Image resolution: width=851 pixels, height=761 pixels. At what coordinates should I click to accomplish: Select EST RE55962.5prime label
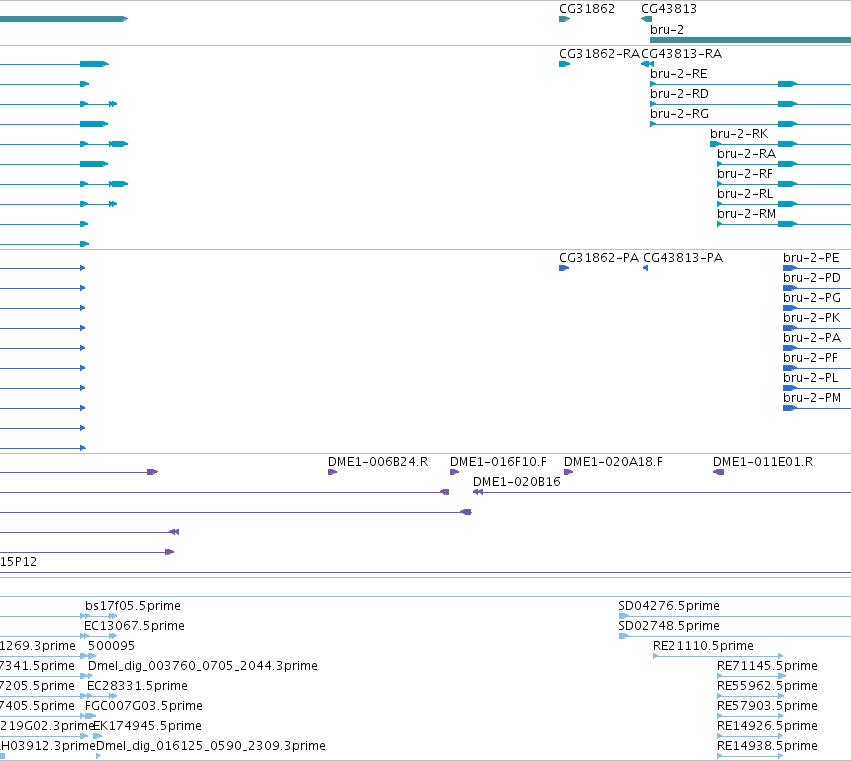tap(767, 686)
